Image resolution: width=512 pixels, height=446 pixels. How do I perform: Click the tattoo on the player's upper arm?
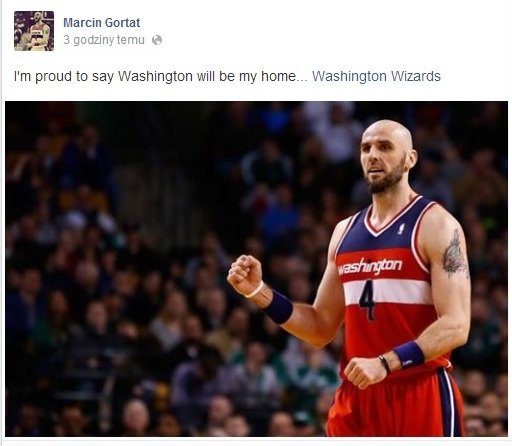tap(455, 254)
